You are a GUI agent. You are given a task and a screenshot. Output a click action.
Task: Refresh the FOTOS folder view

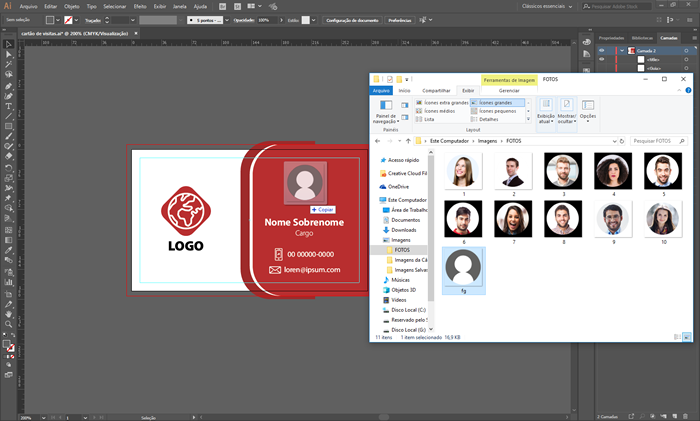point(622,141)
